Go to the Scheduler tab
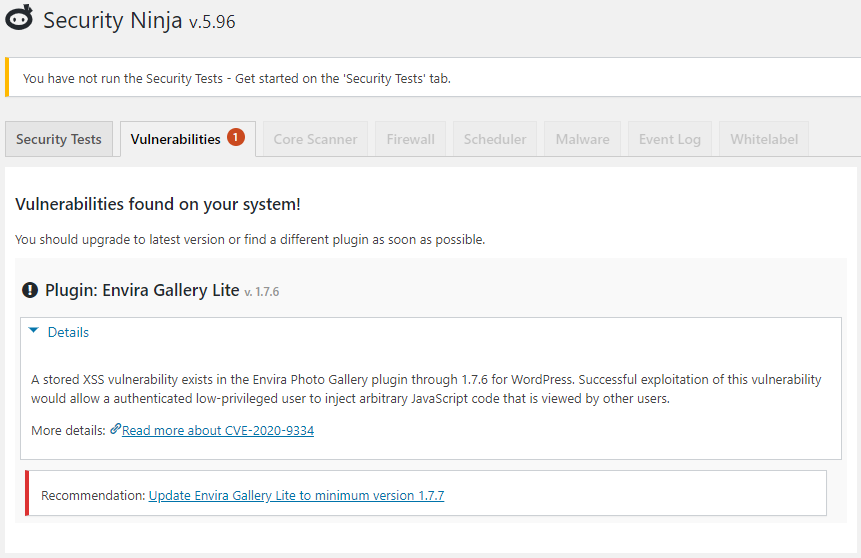Viewport: 861px width, 558px height. pos(495,139)
